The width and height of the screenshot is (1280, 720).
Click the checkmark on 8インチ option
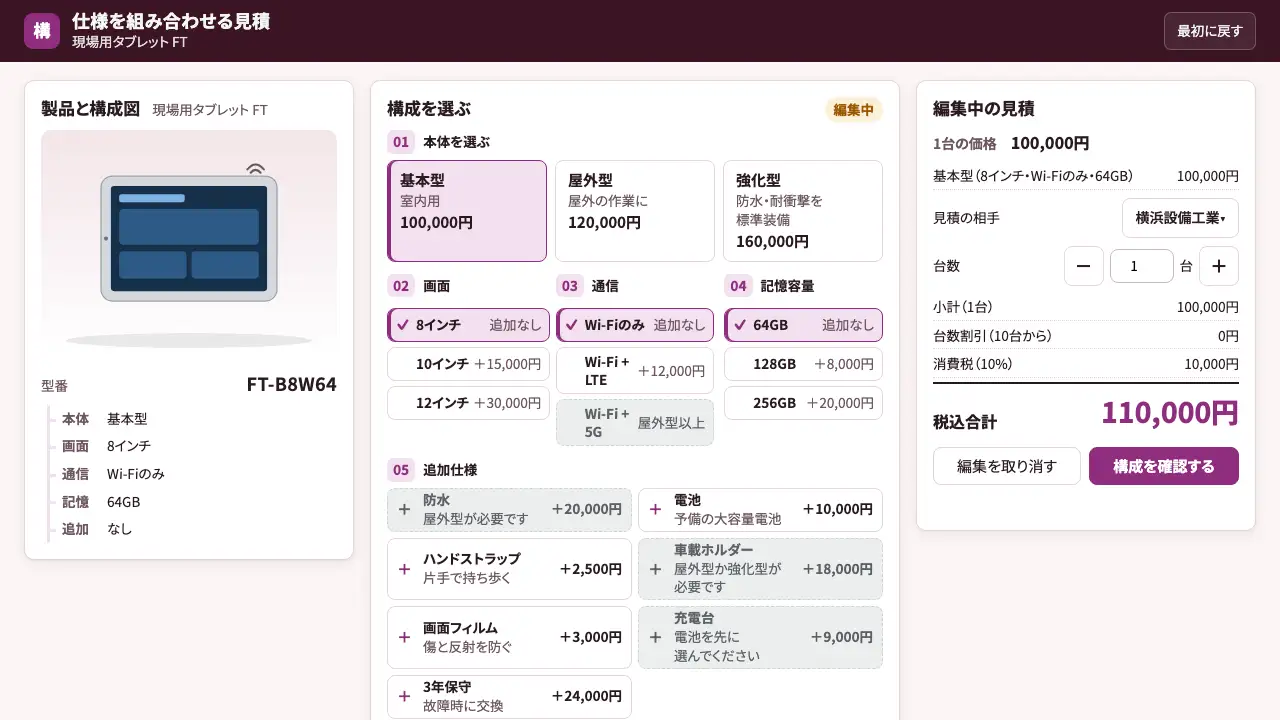tap(403, 325)
